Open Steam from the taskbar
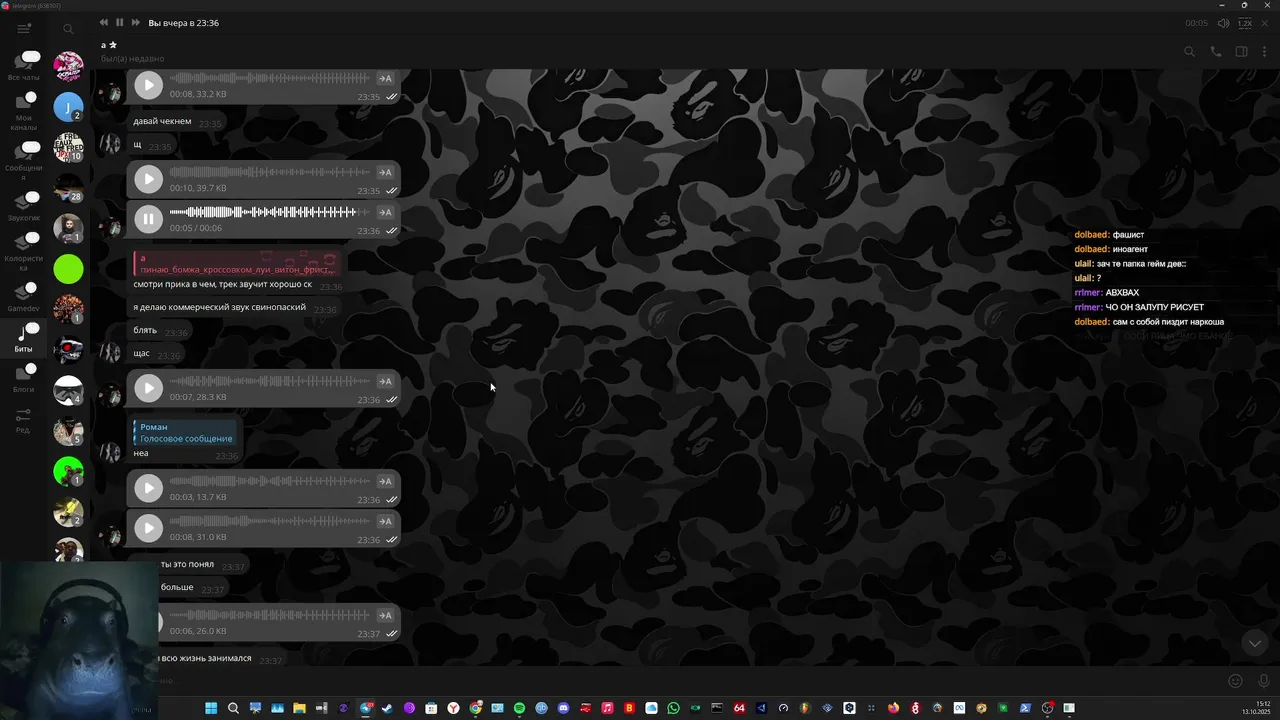Viewport: 1280px width, 720px height. click(387, 708)
